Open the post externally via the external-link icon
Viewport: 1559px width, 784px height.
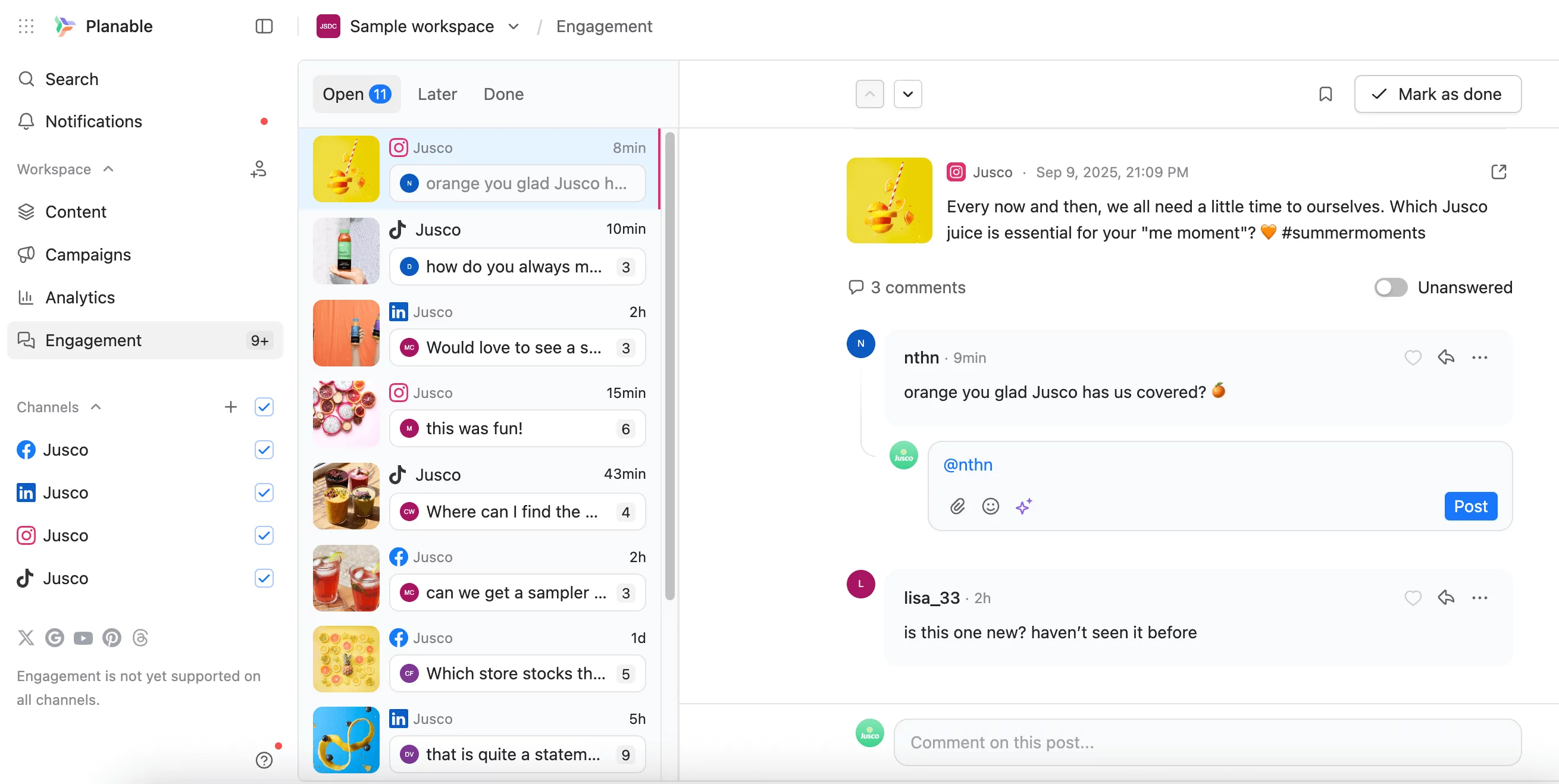1499,172
